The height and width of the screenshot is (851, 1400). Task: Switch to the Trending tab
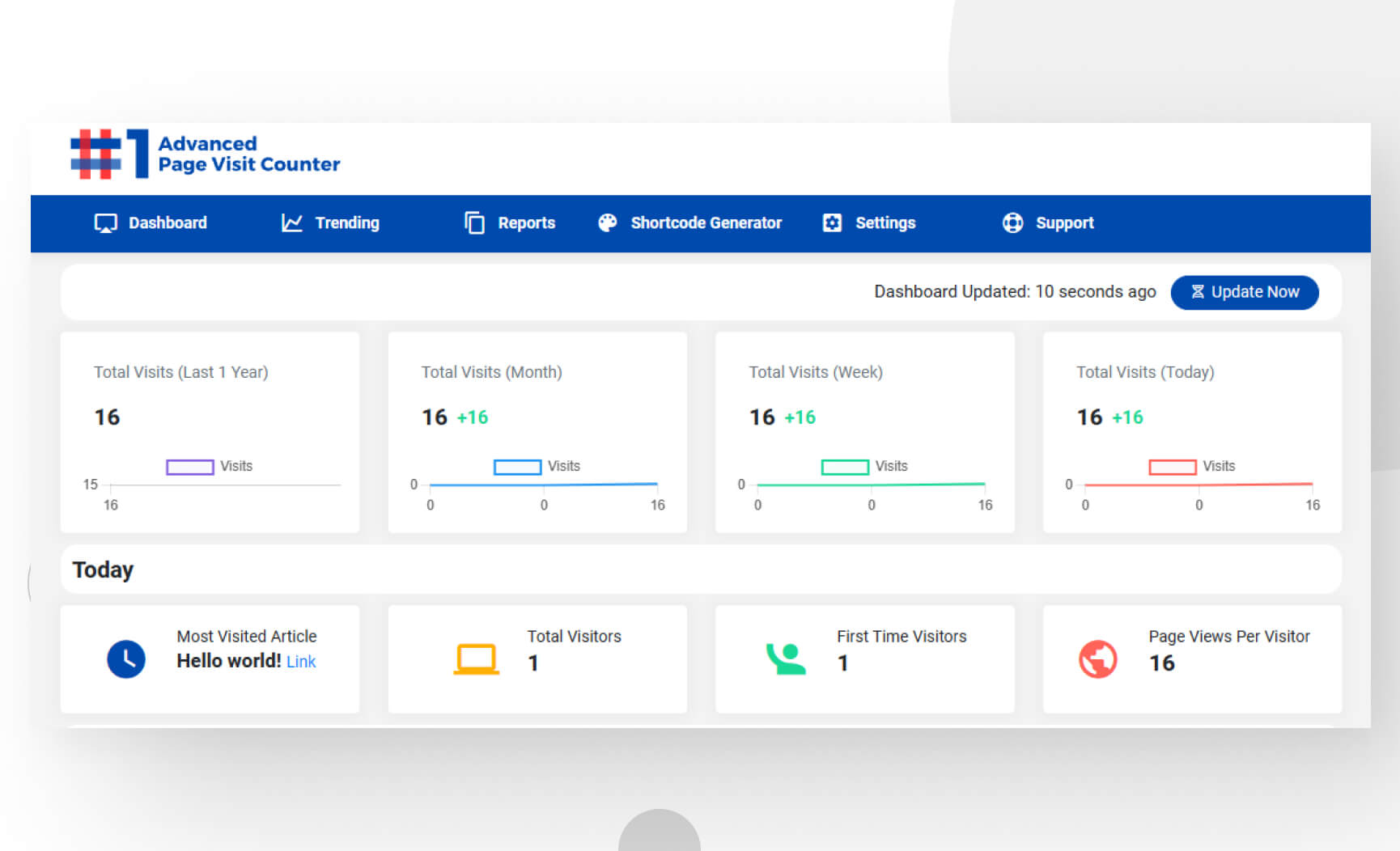pos(347,222)
